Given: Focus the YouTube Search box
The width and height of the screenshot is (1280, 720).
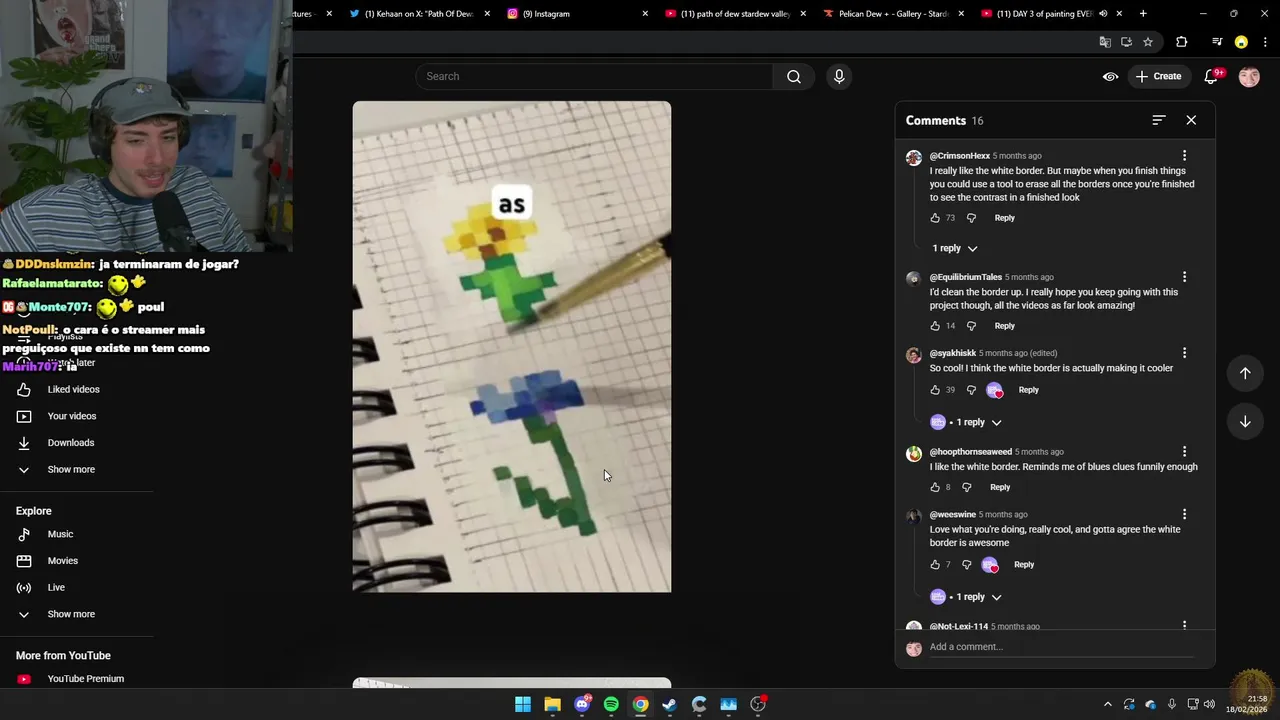Looking at the screenshot, I should click(x=595, y=76).
